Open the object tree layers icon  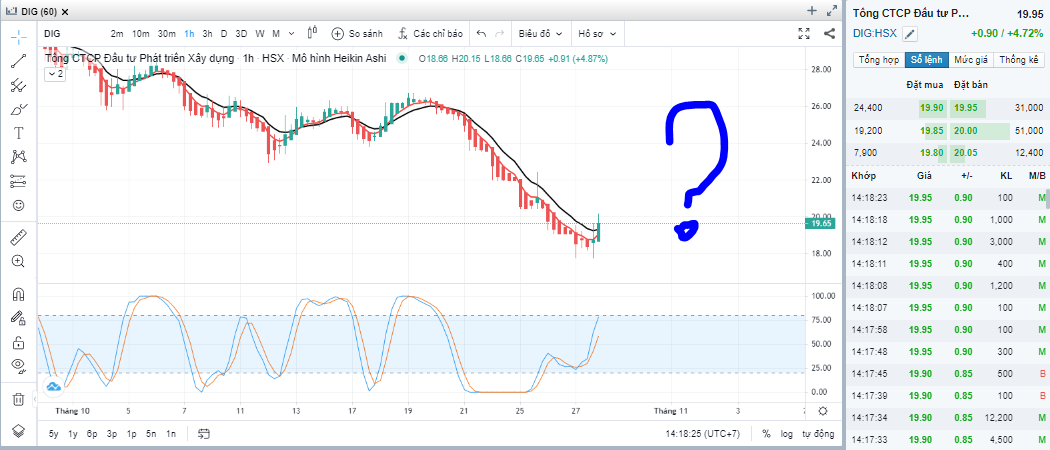[x=19, y=430]
